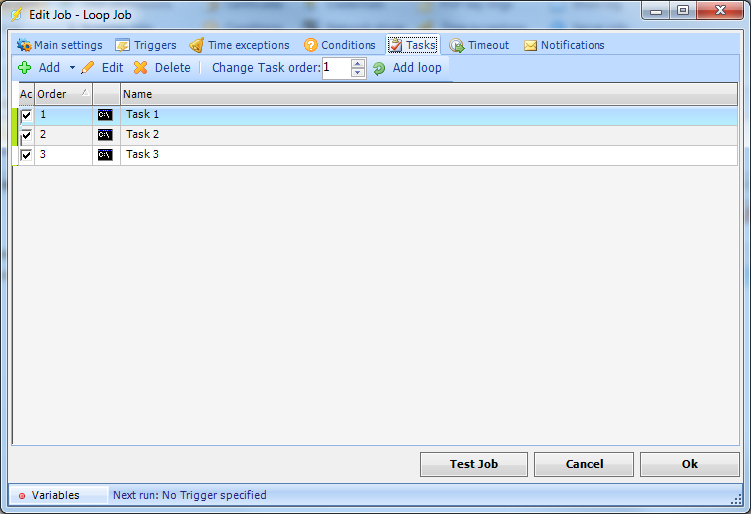Click the green Add loop icon
Screen dimensions: 751x514
coord(379,68)
